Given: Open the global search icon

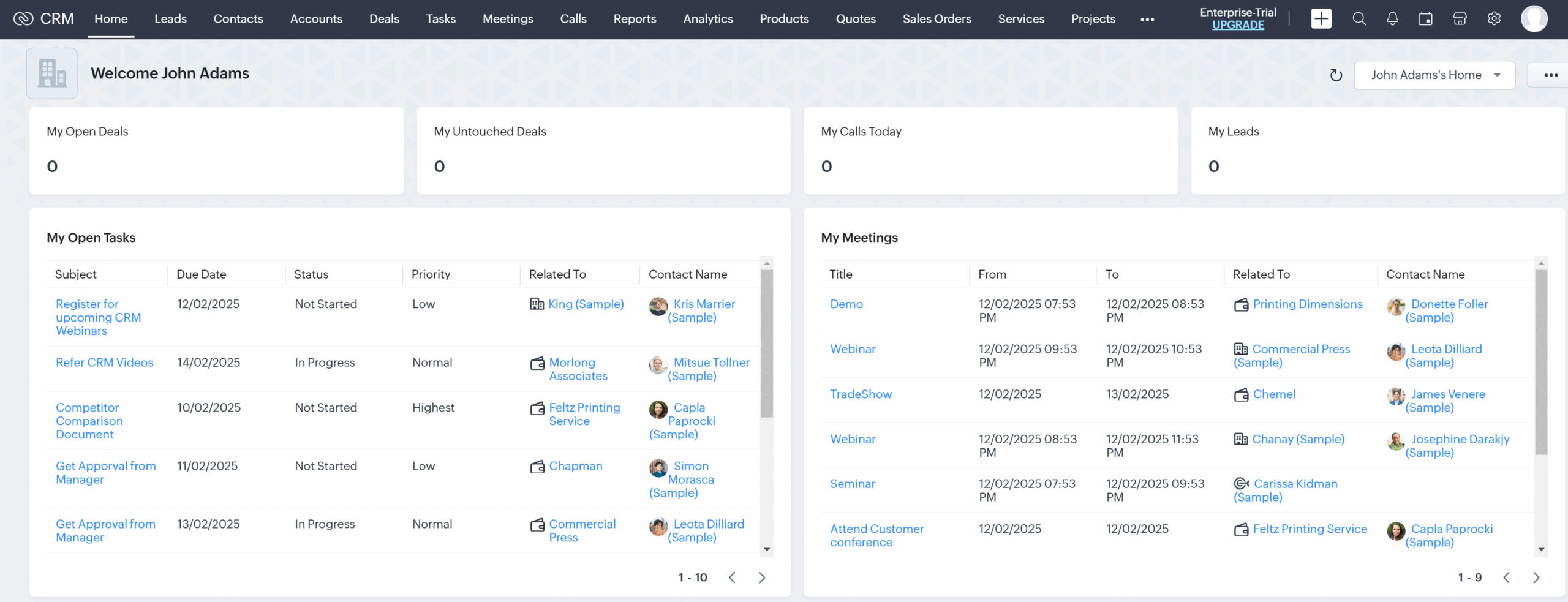Looking at the screenshot, I should [x=1359, y=18].
